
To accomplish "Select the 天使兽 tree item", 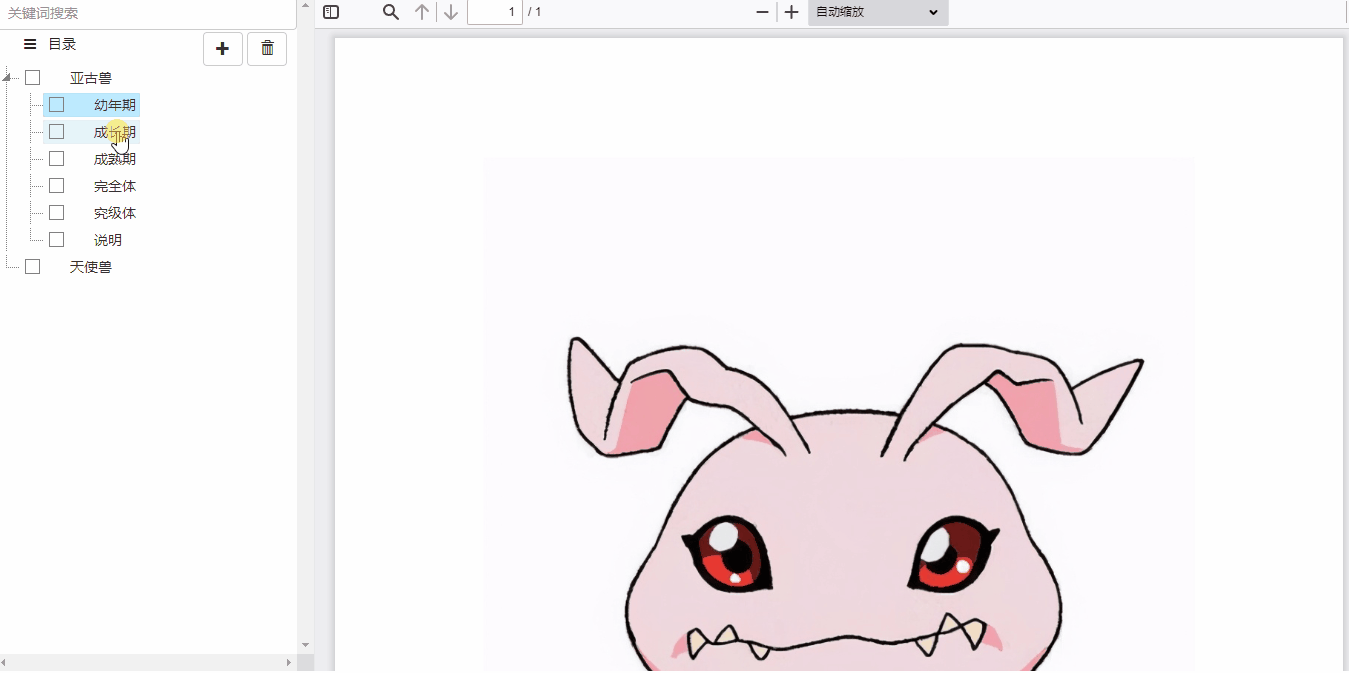I will coord(91,267).
